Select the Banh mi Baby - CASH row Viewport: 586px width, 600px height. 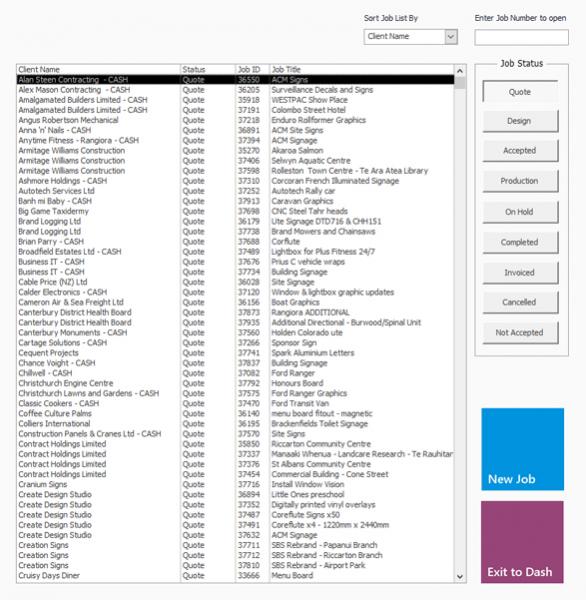click(x=235, y=201)
